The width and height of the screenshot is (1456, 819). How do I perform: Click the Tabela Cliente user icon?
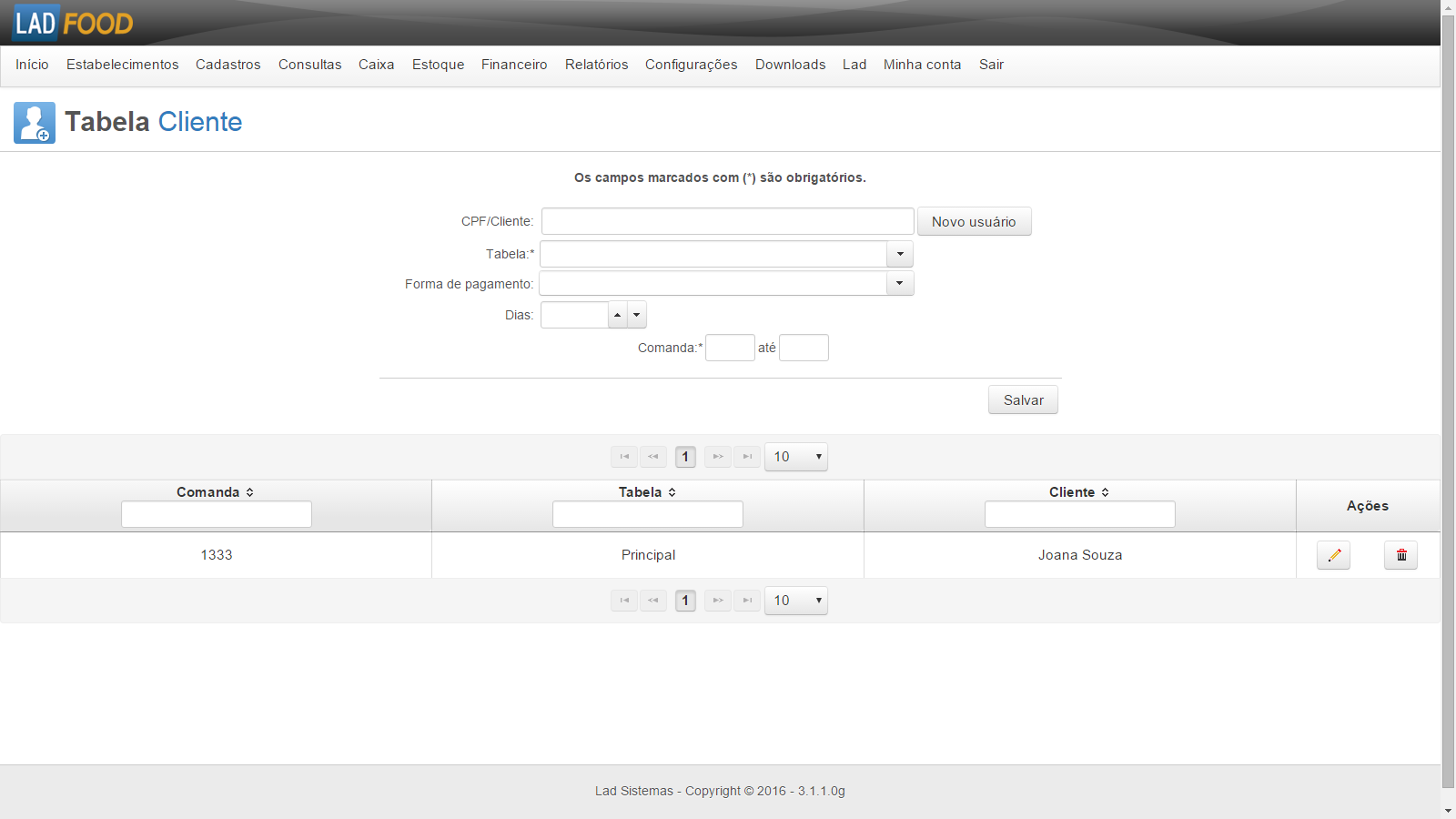(35, 123)
